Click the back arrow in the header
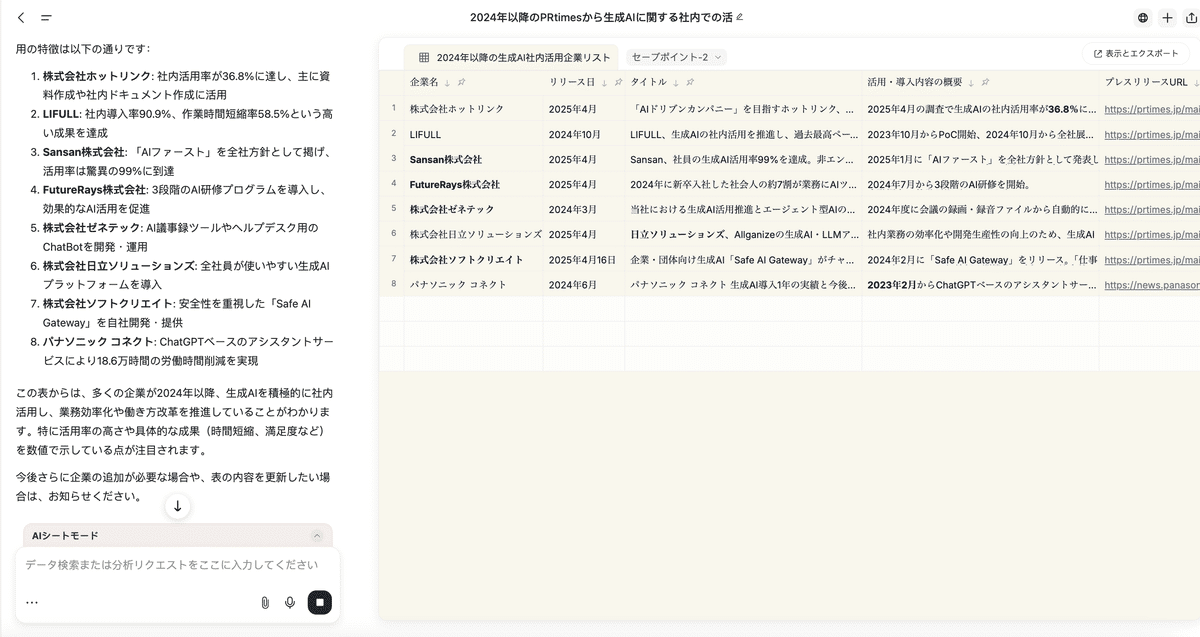Screen dimensions: 1200x637 21,18
